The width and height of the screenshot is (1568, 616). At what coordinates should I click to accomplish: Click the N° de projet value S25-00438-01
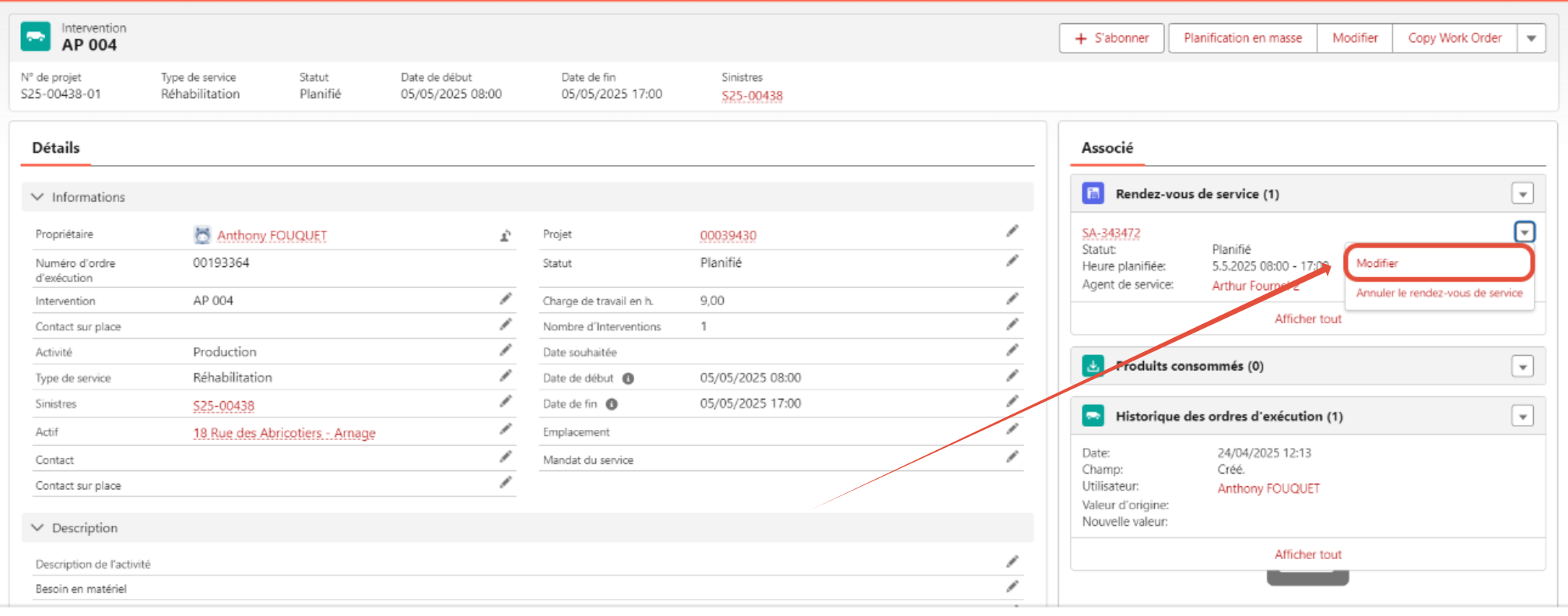point(61,93)
